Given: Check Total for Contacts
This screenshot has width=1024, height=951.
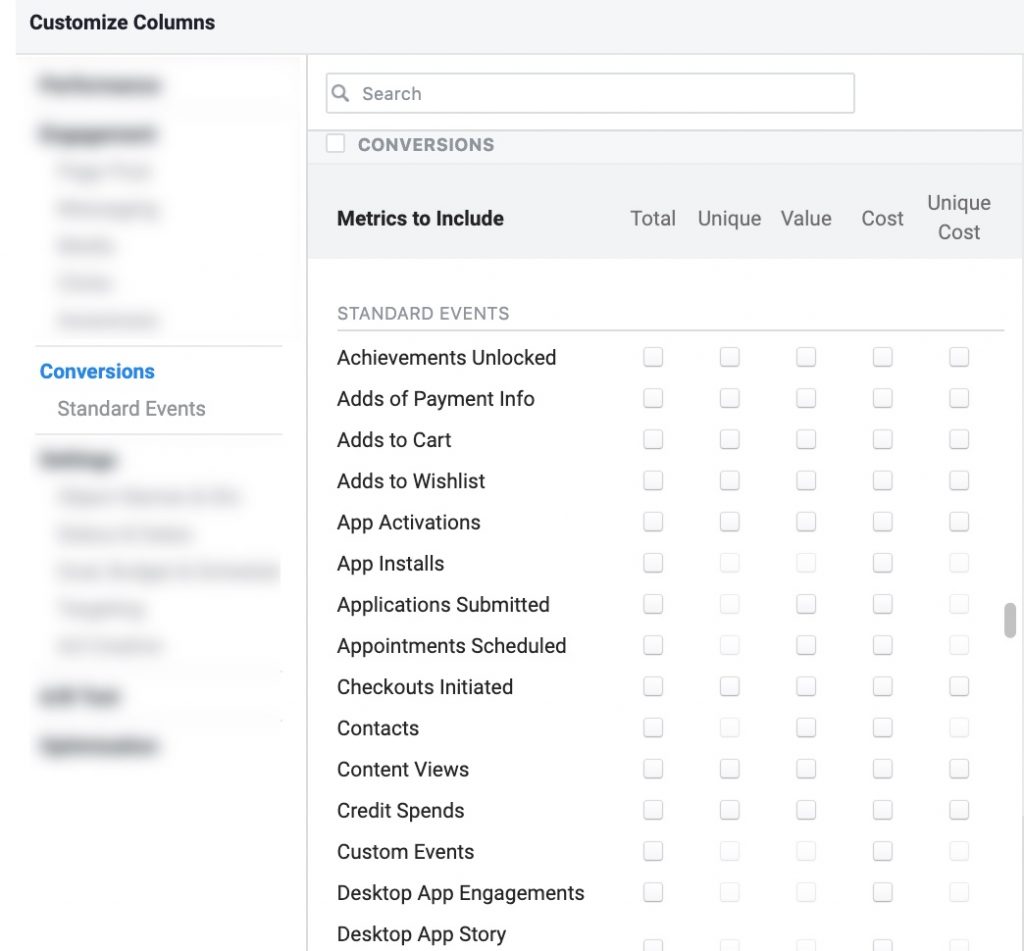Looking at the screenshot, I should click(653, 727).
